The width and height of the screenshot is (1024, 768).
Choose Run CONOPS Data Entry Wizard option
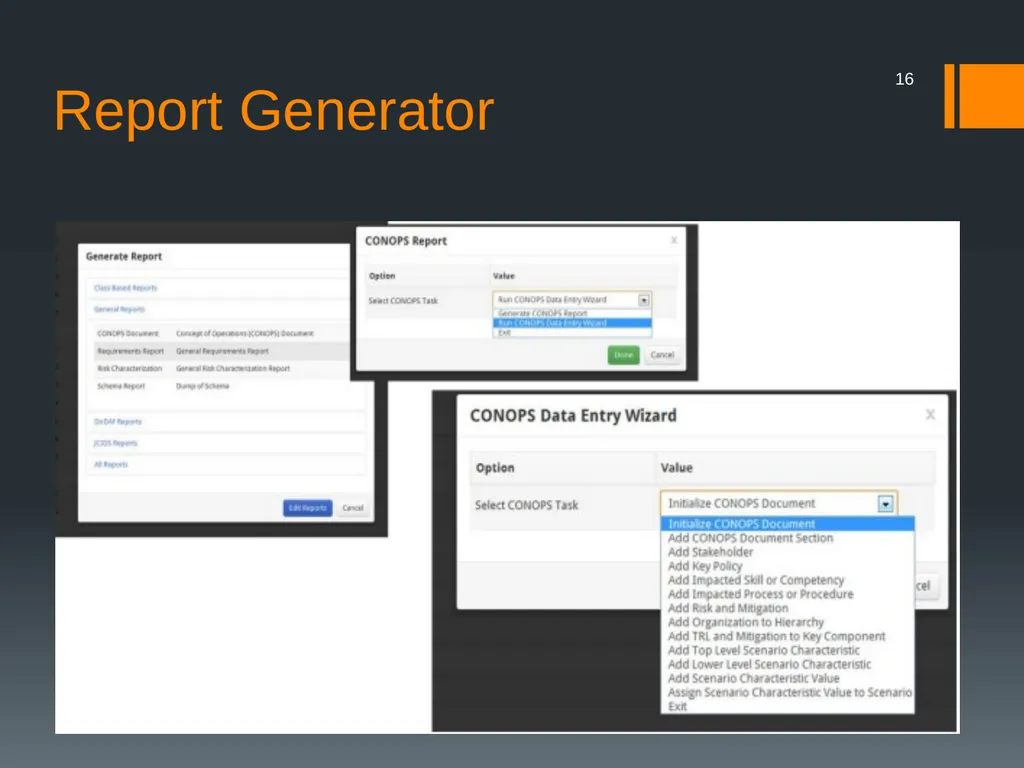pyautogui.click(x=572, y=323)
